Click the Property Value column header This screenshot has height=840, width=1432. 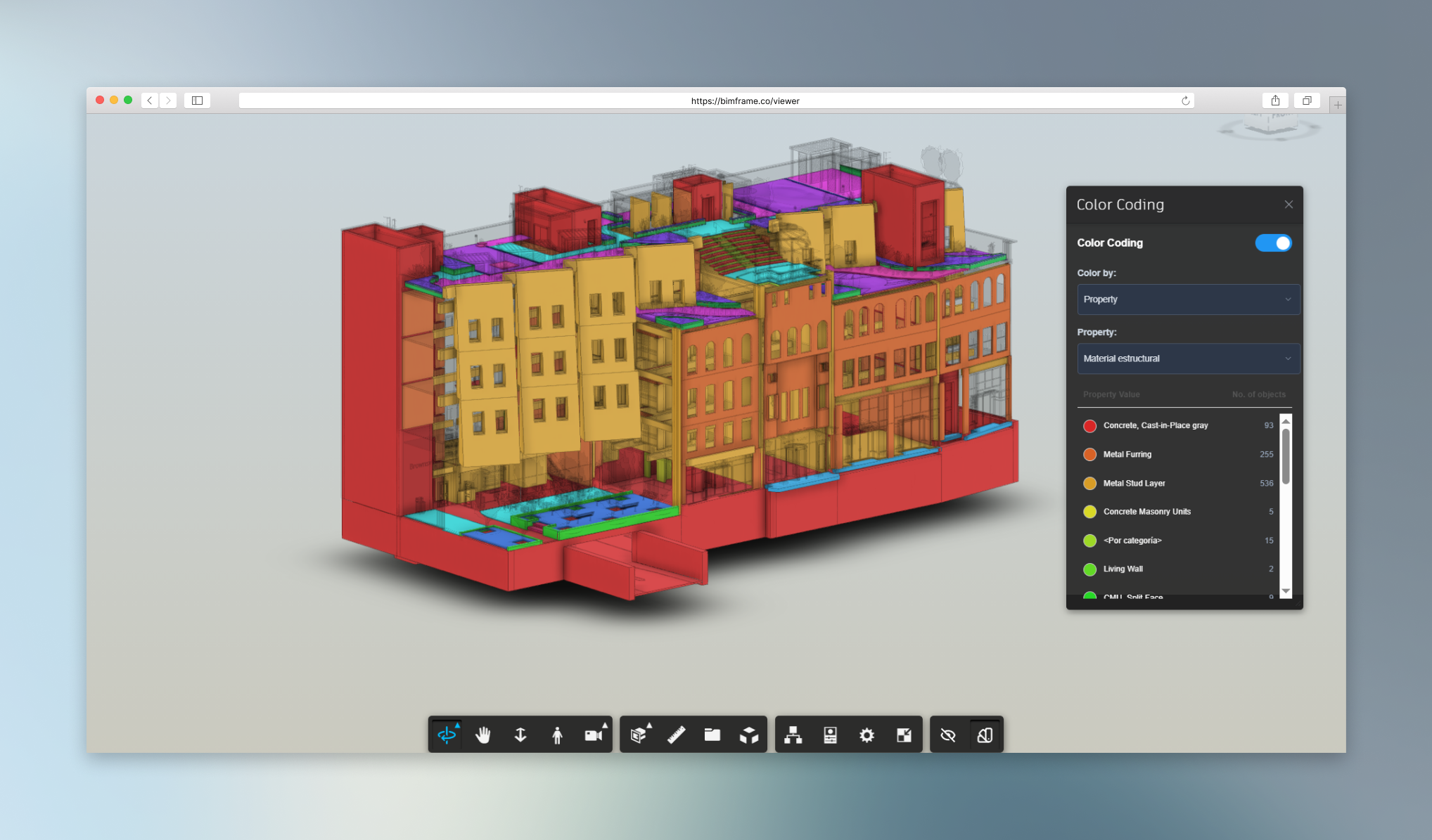click(1111, 394)
